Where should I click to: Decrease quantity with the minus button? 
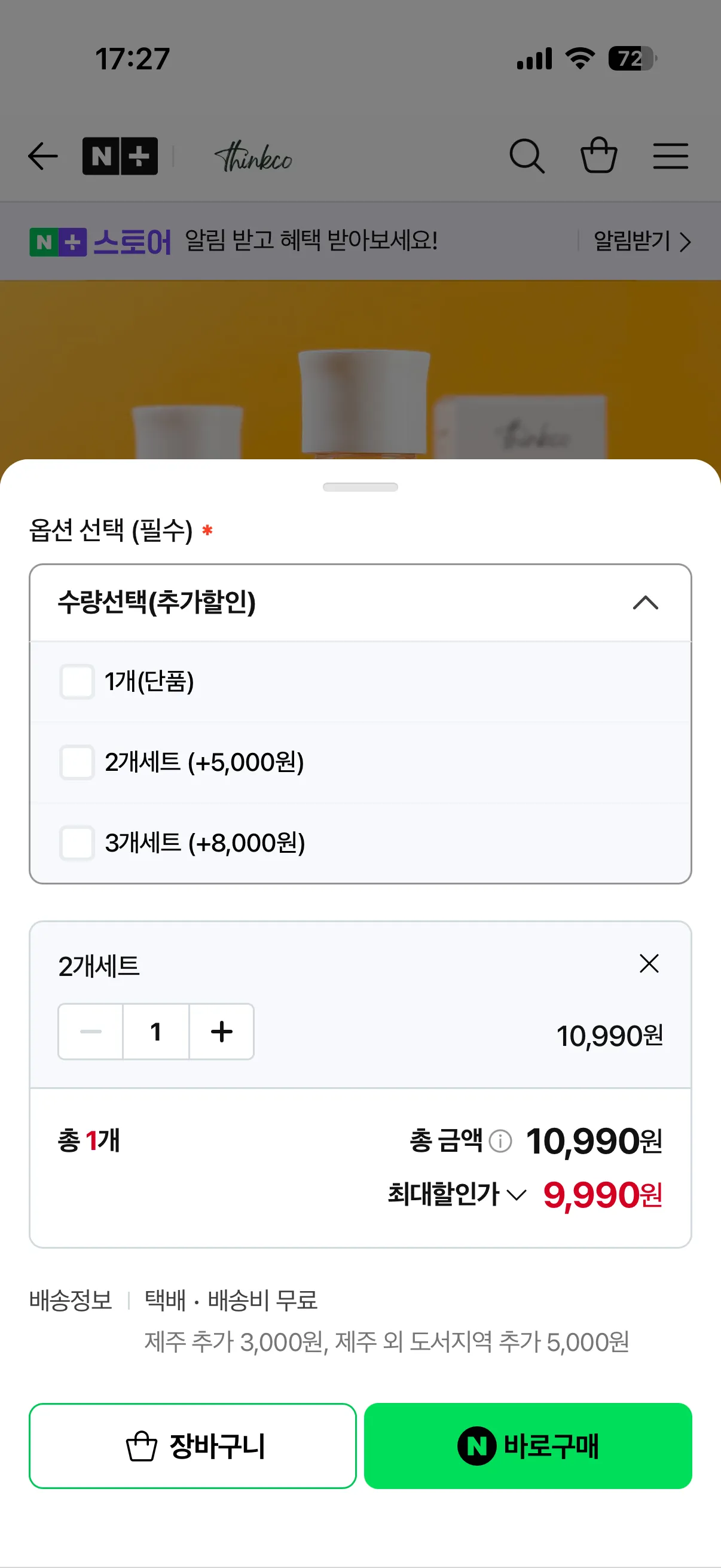coord(91,1032)
